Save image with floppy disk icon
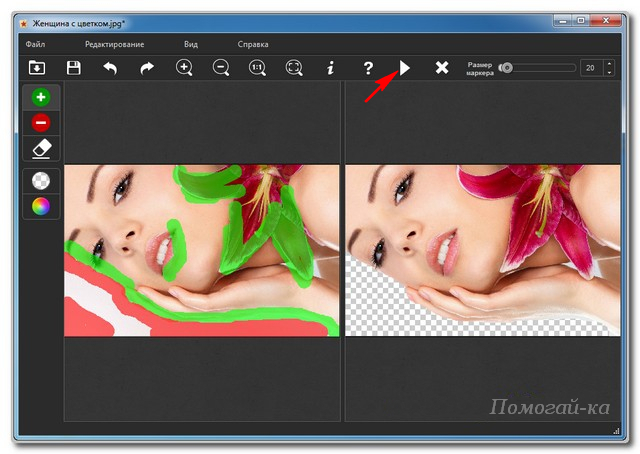The image size is (640, 454). click(x=73, y=67)
